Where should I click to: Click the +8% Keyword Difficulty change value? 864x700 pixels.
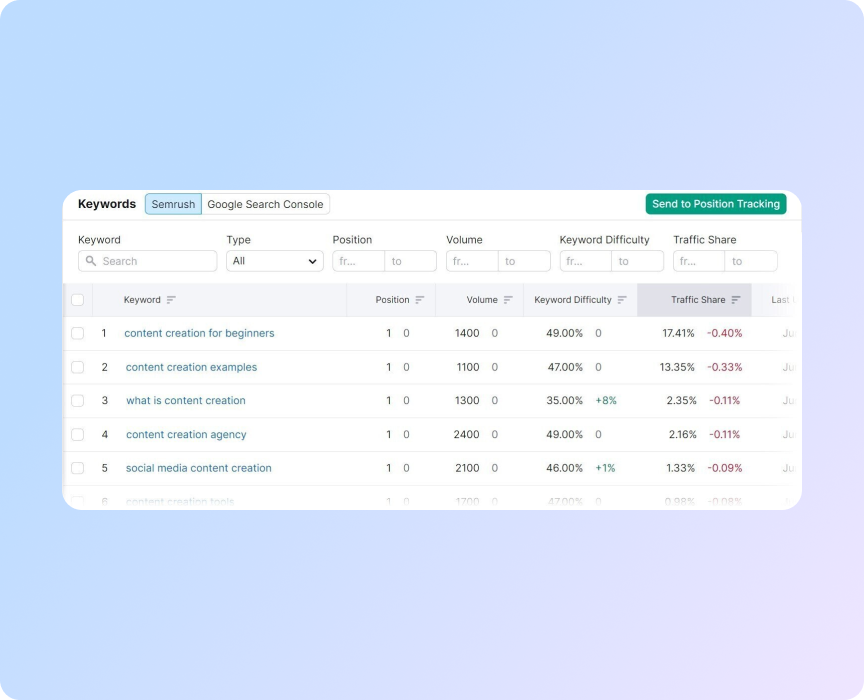tap(606, 400)
